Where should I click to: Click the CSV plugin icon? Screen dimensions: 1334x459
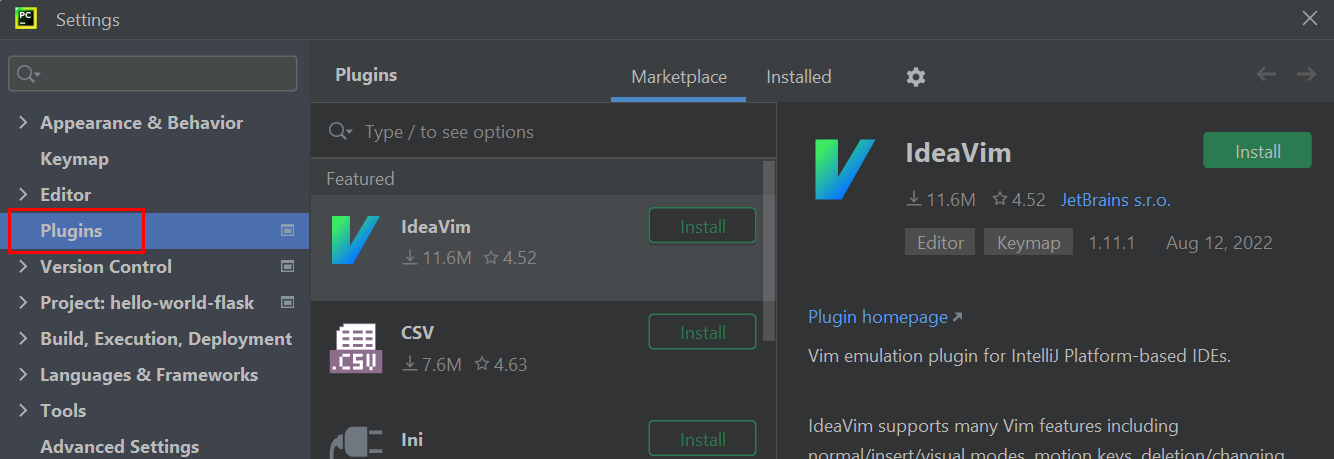coord(355,348)
